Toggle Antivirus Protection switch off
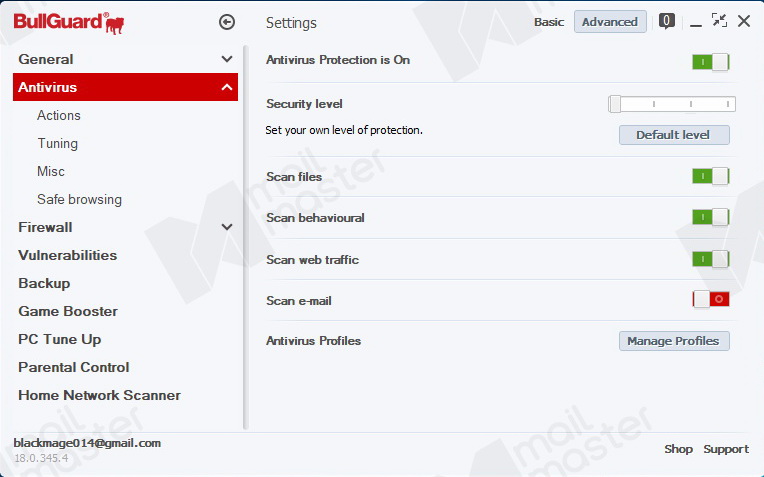The width and height of the screenshot is (764, 477). pos(710,62)
